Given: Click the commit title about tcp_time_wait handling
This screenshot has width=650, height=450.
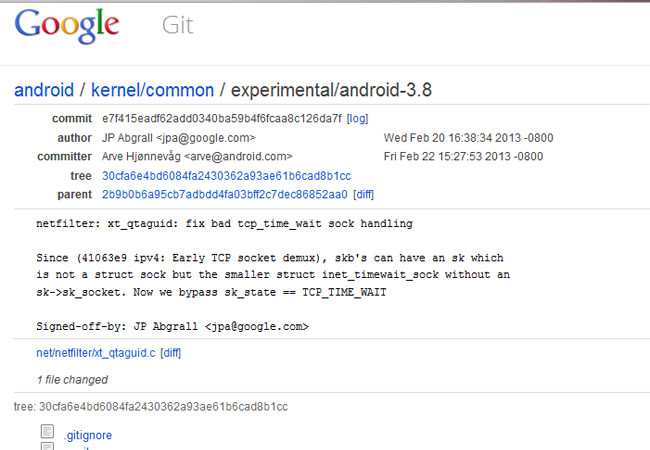Looking at the screenshot, I should (224, 224).
